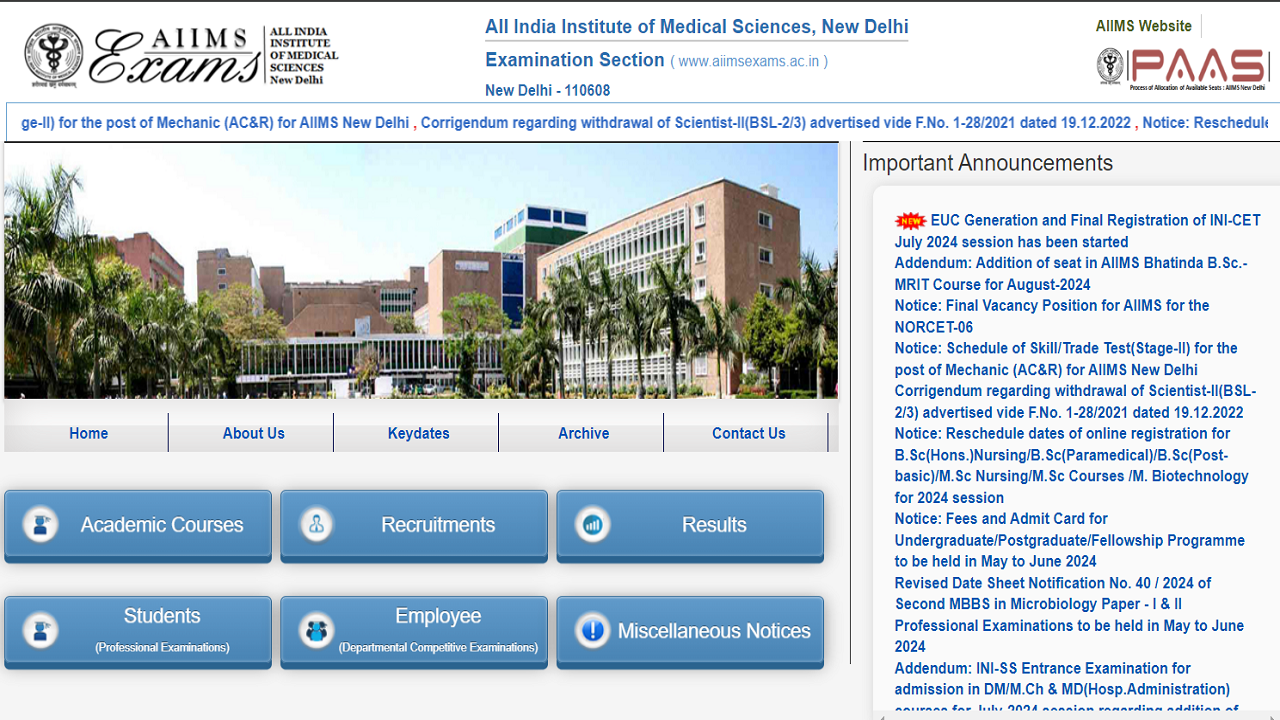1280x720 pixels.
Task: Visit the AIIMS Website link
Action: [x=1143, y=26]
